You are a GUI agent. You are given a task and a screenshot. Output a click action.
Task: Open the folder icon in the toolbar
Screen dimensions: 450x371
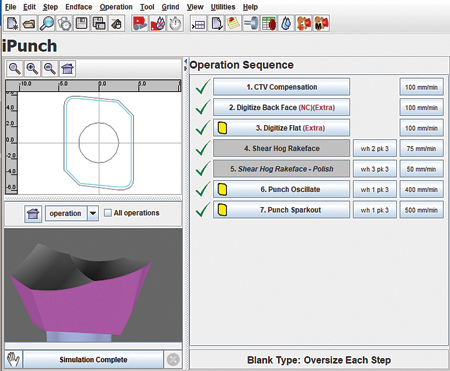point(29,24)
